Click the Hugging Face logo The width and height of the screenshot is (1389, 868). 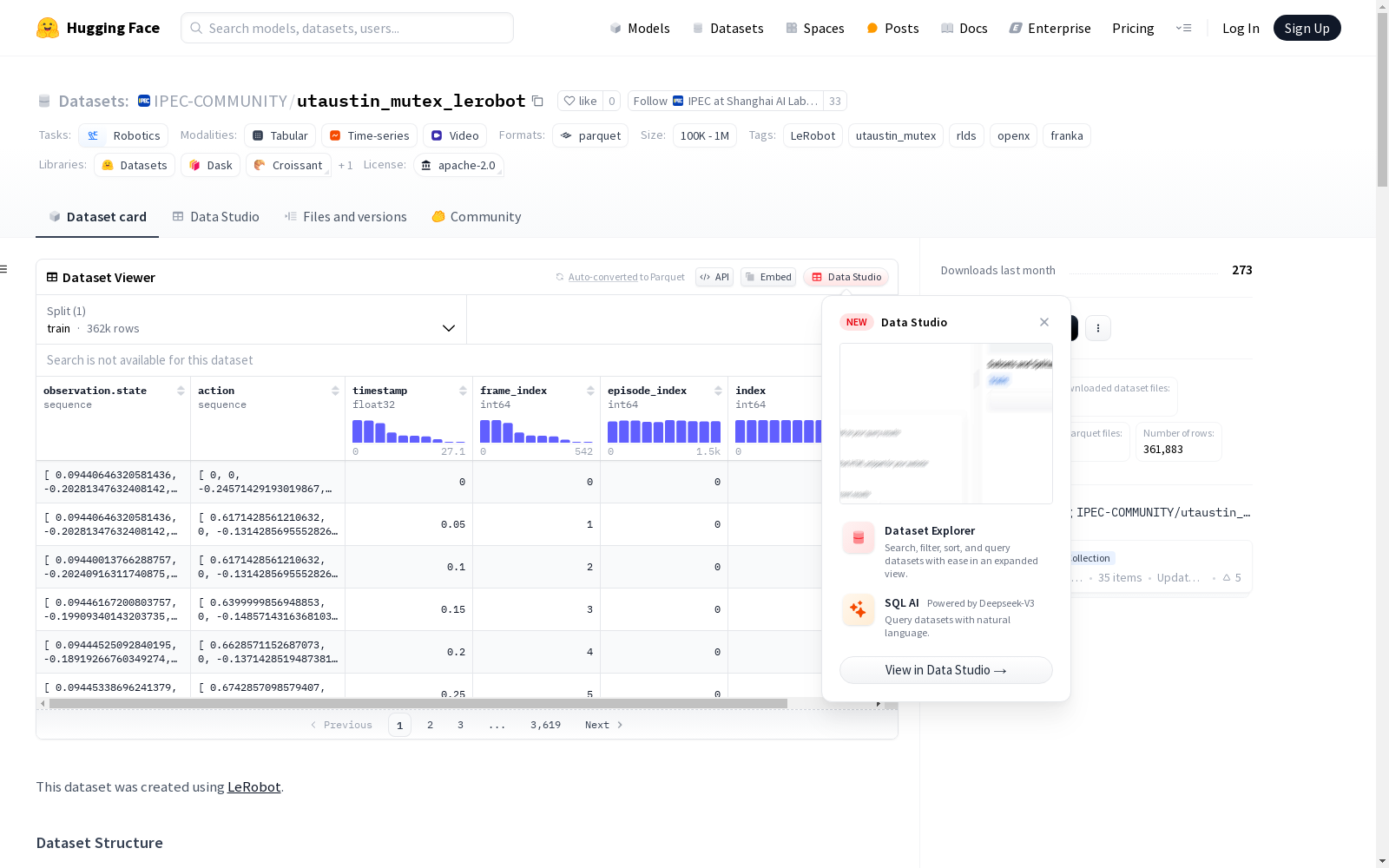click(x=98, y=28)
